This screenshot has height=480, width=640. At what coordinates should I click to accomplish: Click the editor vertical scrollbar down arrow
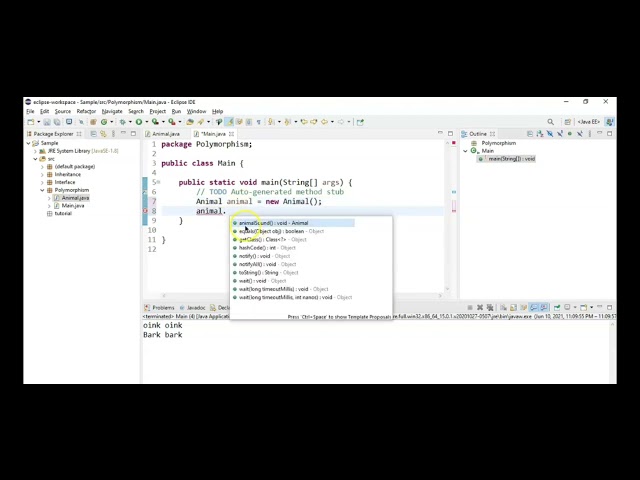[447, 289]
